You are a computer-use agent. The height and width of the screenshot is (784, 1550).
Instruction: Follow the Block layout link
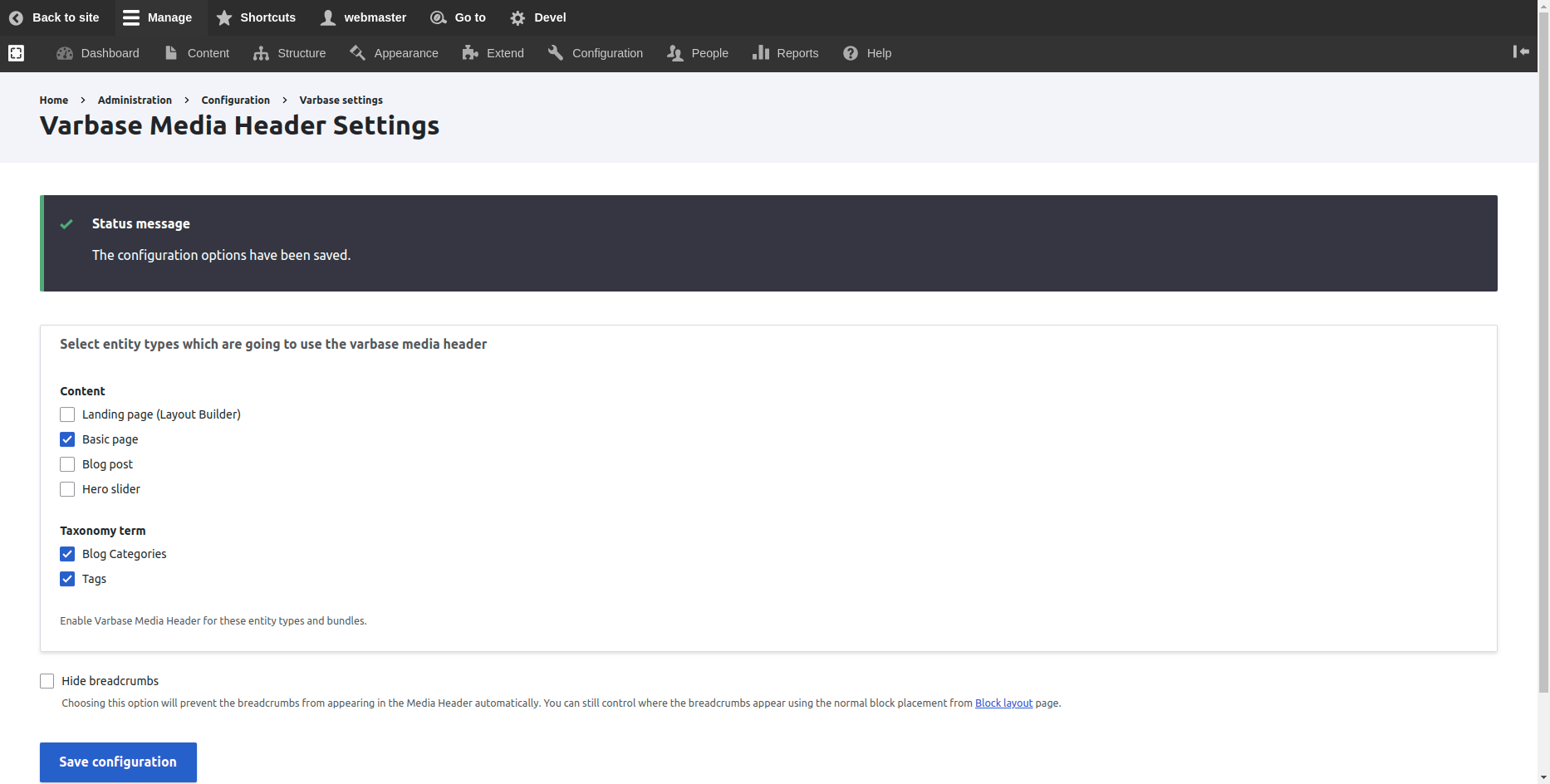(x=1003, y=703)
